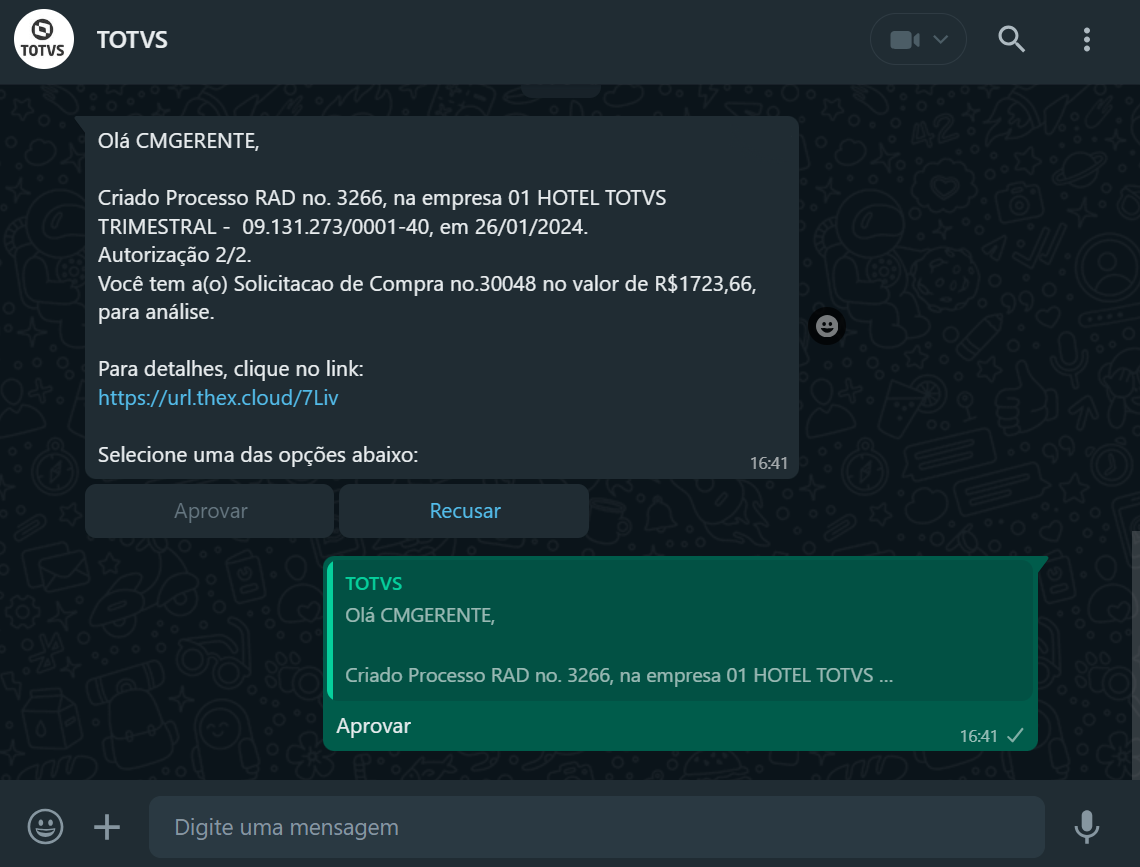Search within the TOTVS conversation
The height and width of the screenshot is (867, 1140).
[1011, 39]
